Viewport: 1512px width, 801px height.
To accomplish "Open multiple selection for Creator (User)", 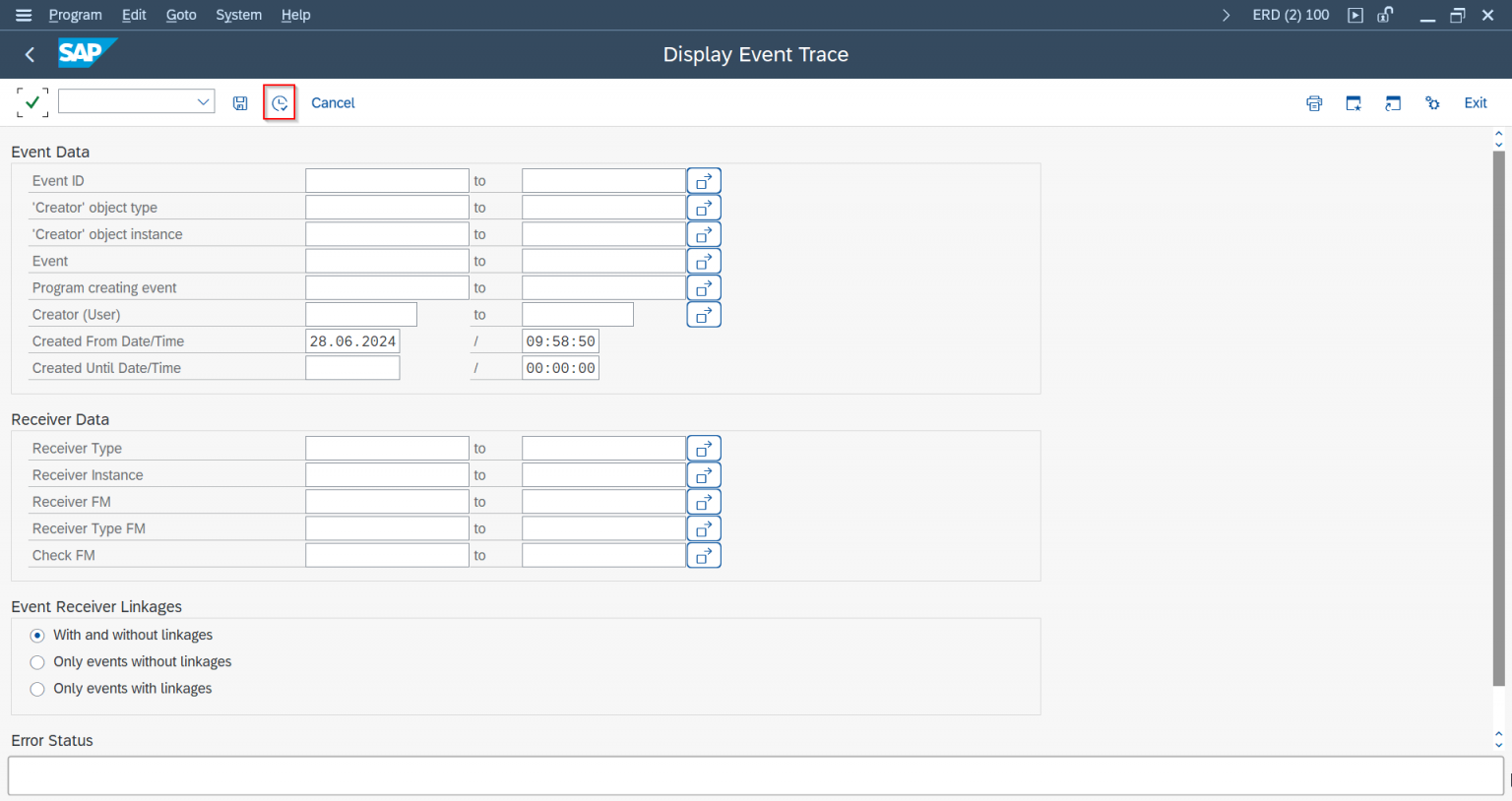I will tap(704, 315).
